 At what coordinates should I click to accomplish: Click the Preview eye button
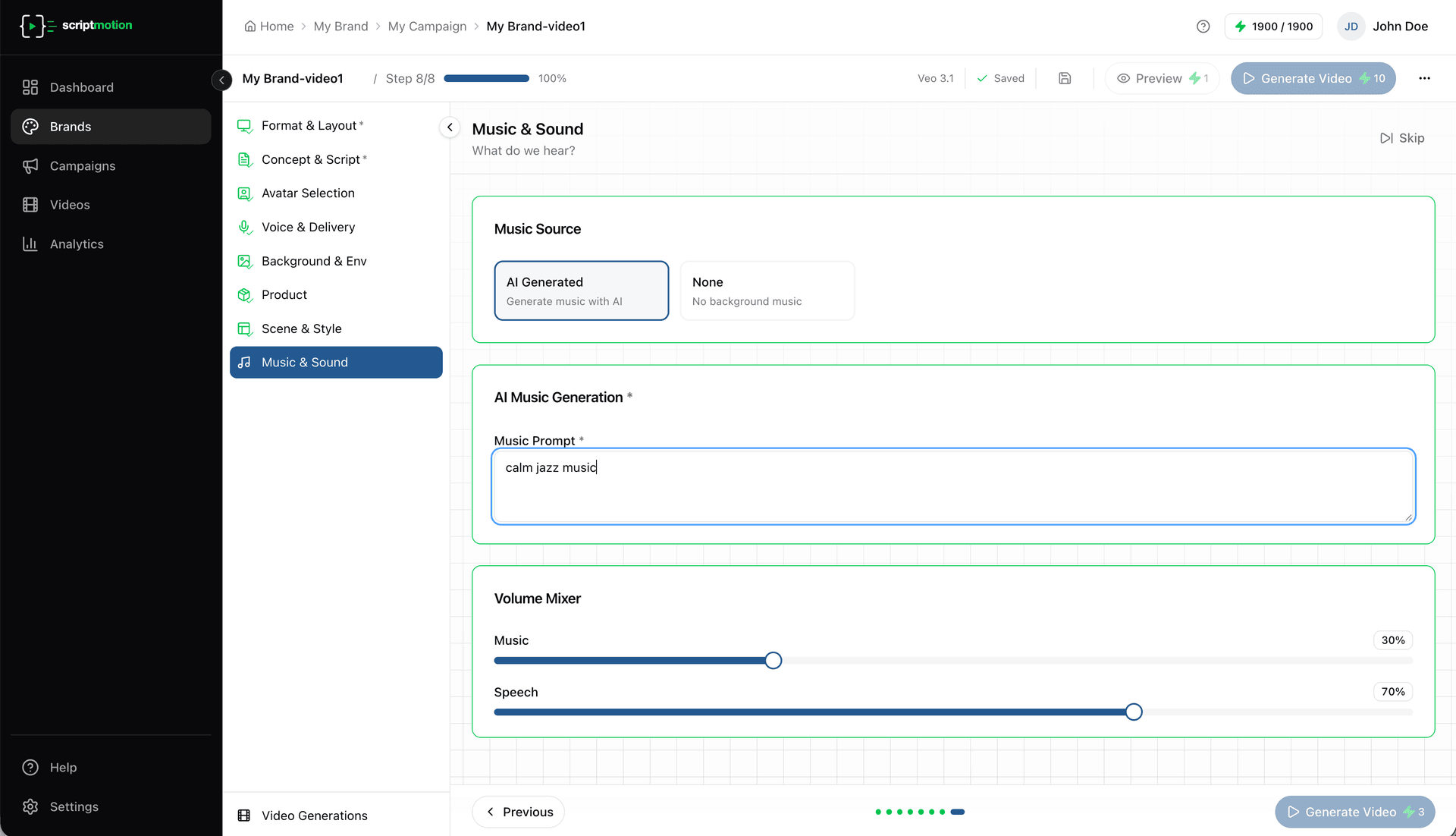pyautogui.click(x=1161, y=78)
